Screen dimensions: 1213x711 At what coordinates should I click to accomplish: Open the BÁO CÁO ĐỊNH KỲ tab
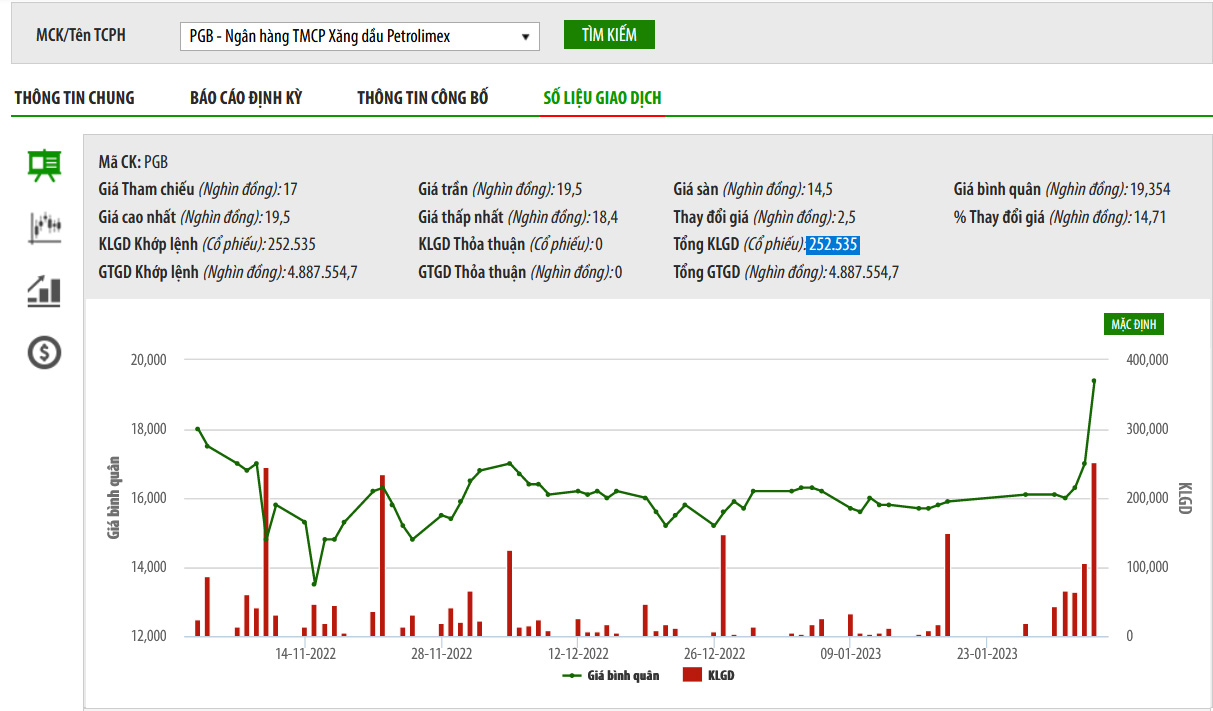246,98
